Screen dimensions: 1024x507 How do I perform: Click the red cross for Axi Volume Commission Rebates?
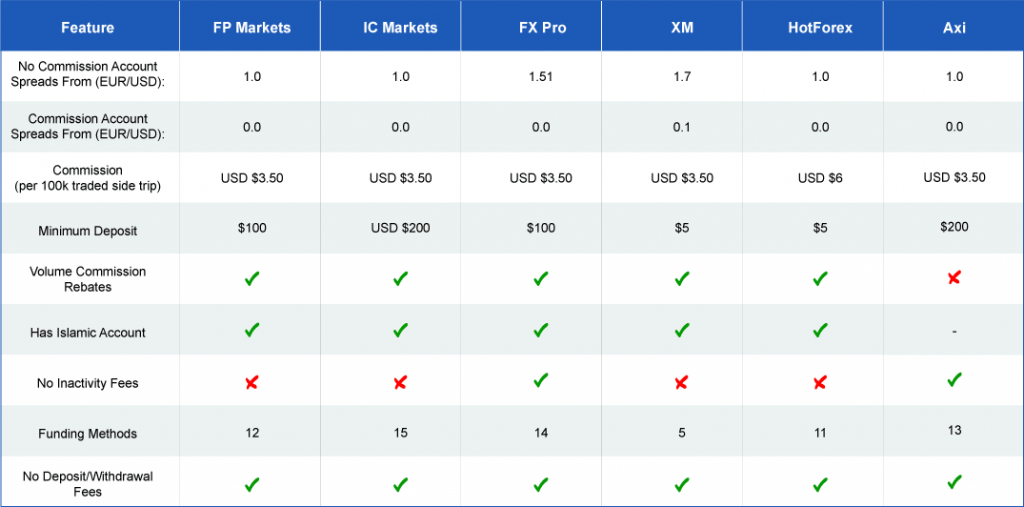tap(954, 278)
